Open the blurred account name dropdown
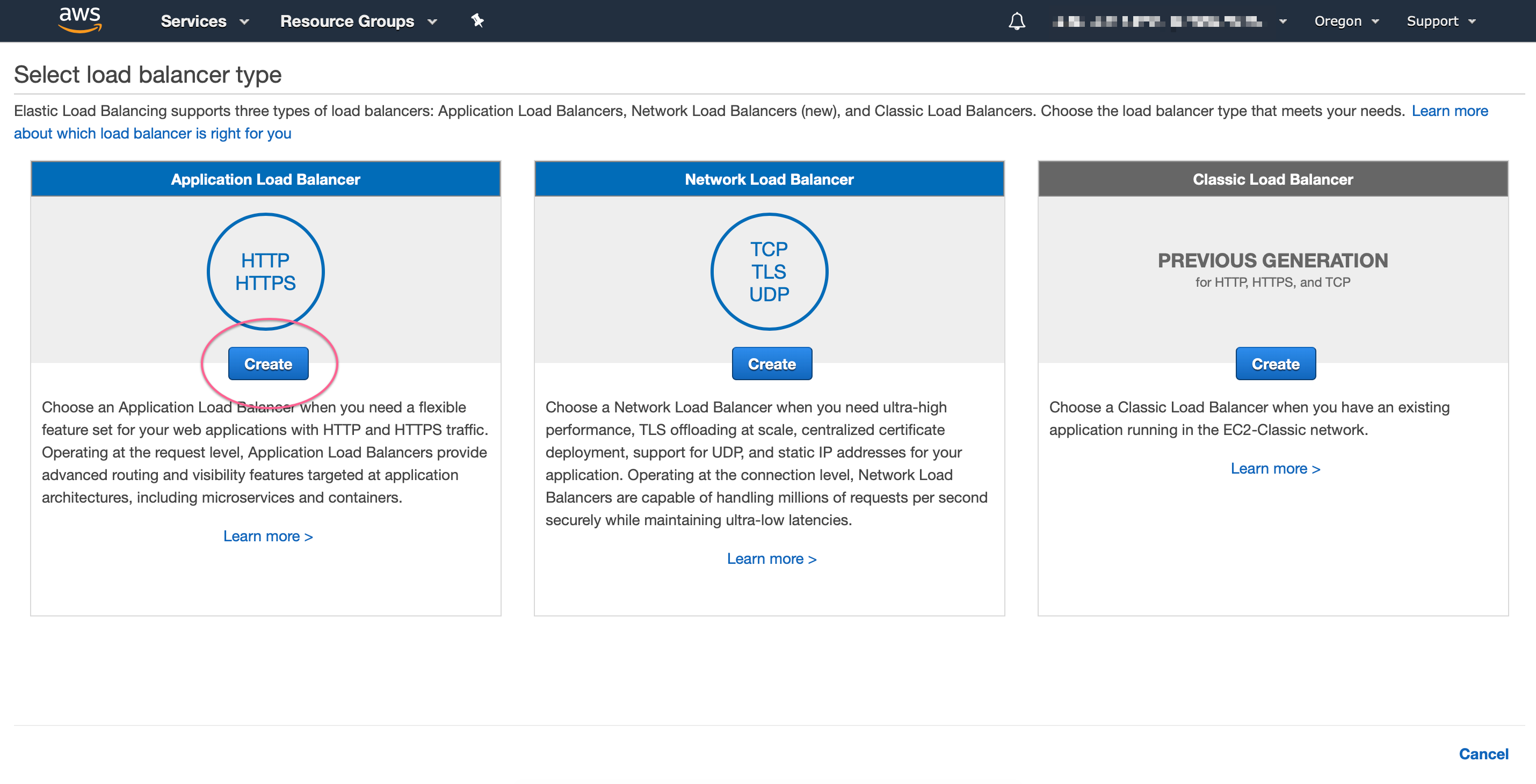The height and width of the screenshot is (784, 1536). 1168,21
